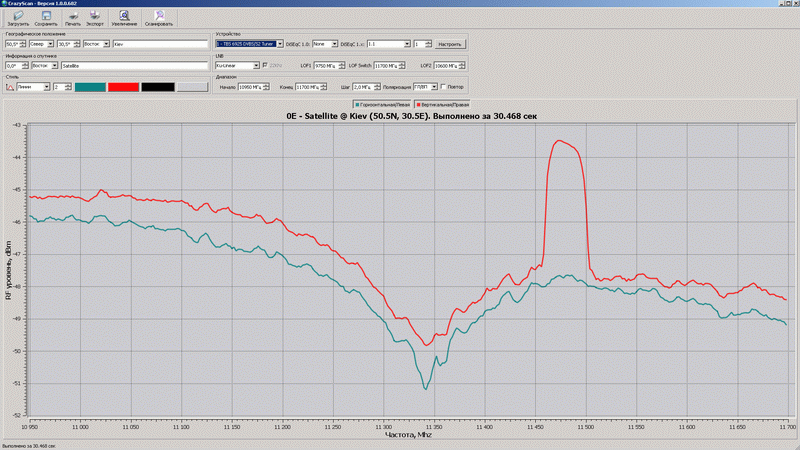Viewport: 800px width, 450px height.
Task: Open the DiSEqC 1.0 None dropdown
Action: point(334,44)
